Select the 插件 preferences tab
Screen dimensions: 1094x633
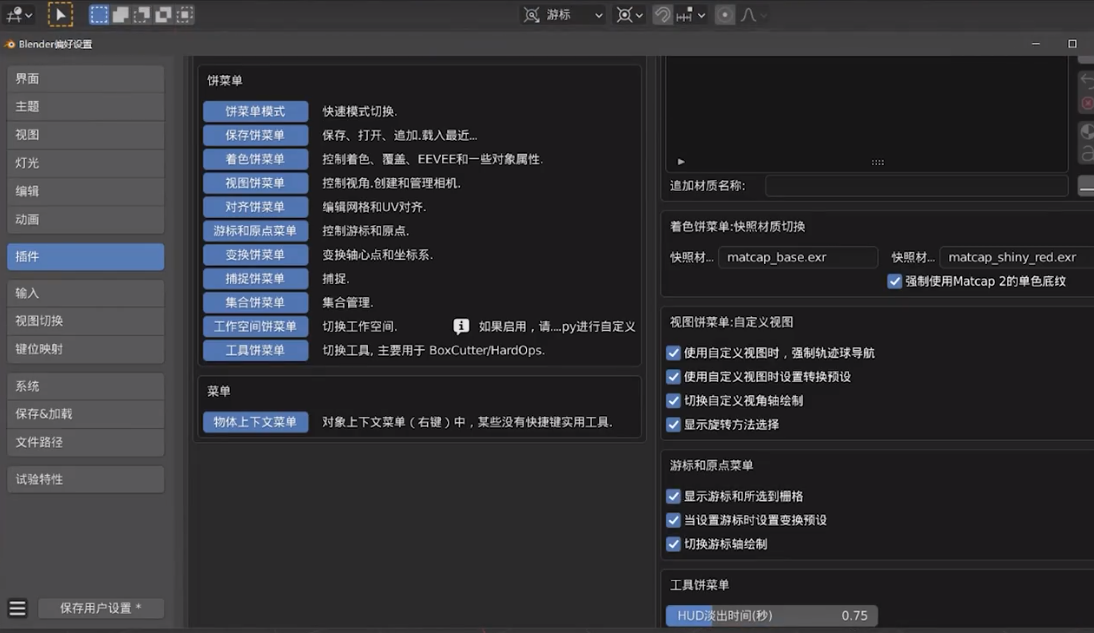pyautogui.click(x=86, y=256)
